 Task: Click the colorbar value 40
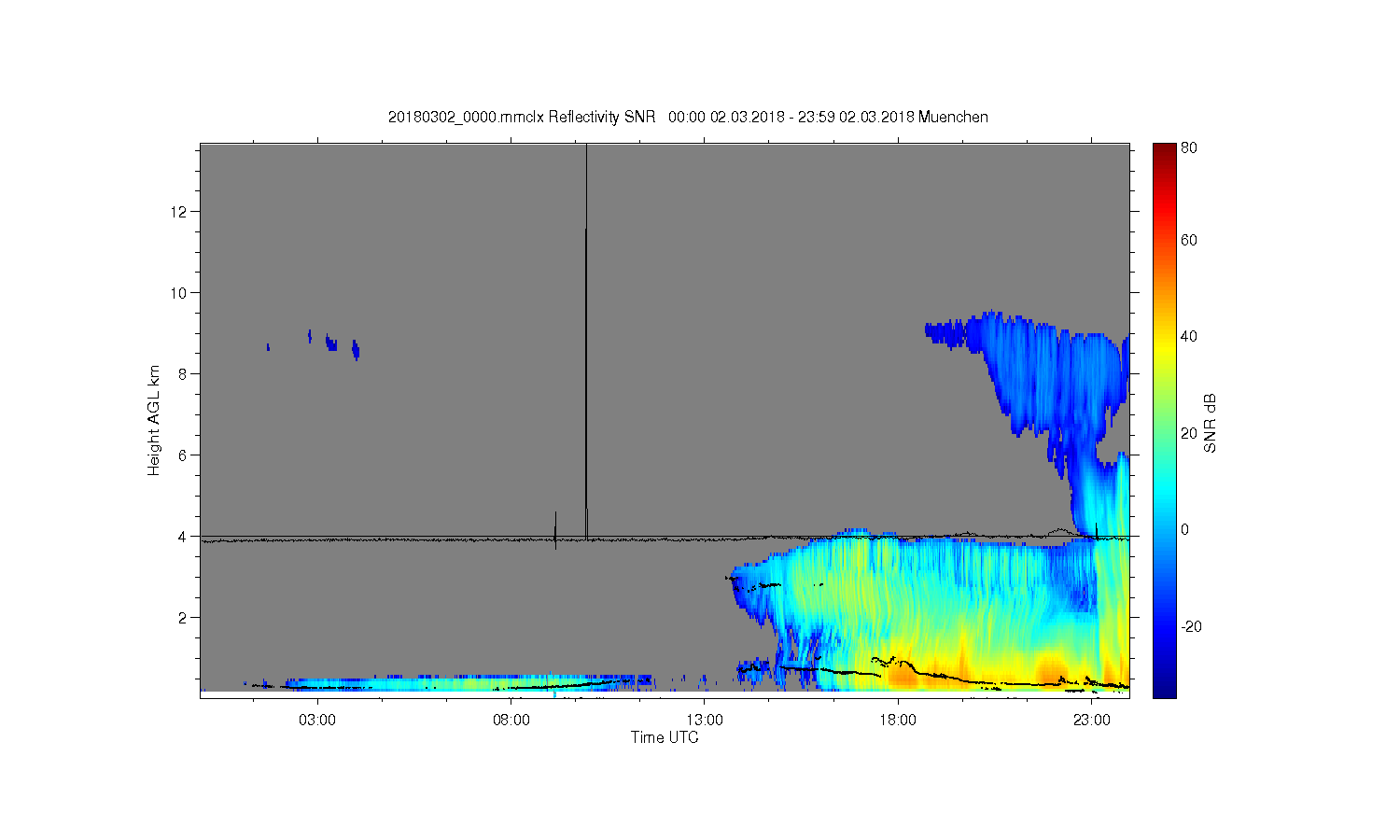point(1189,337)
